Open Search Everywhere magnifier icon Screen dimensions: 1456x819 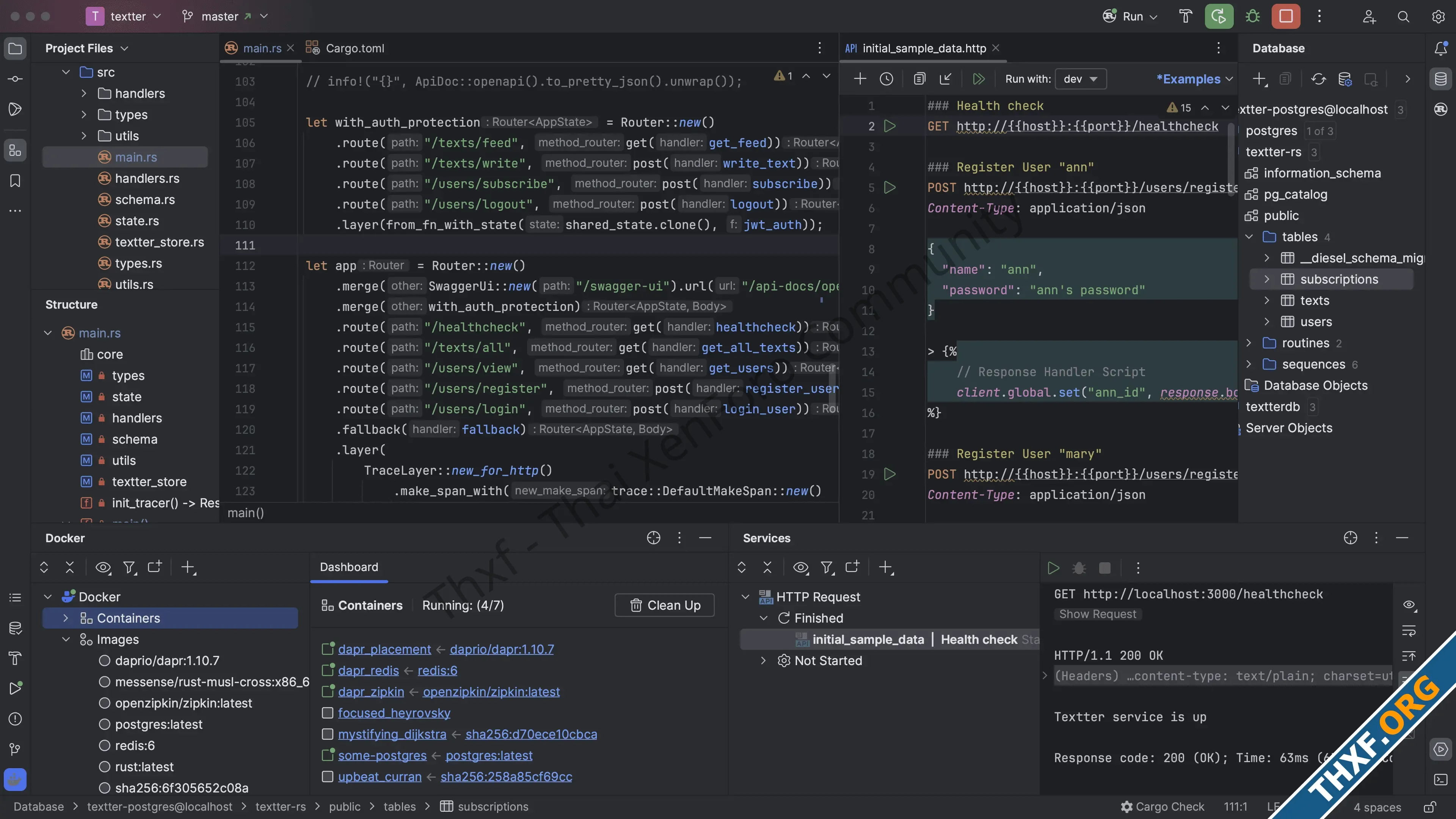(1403, 16)
